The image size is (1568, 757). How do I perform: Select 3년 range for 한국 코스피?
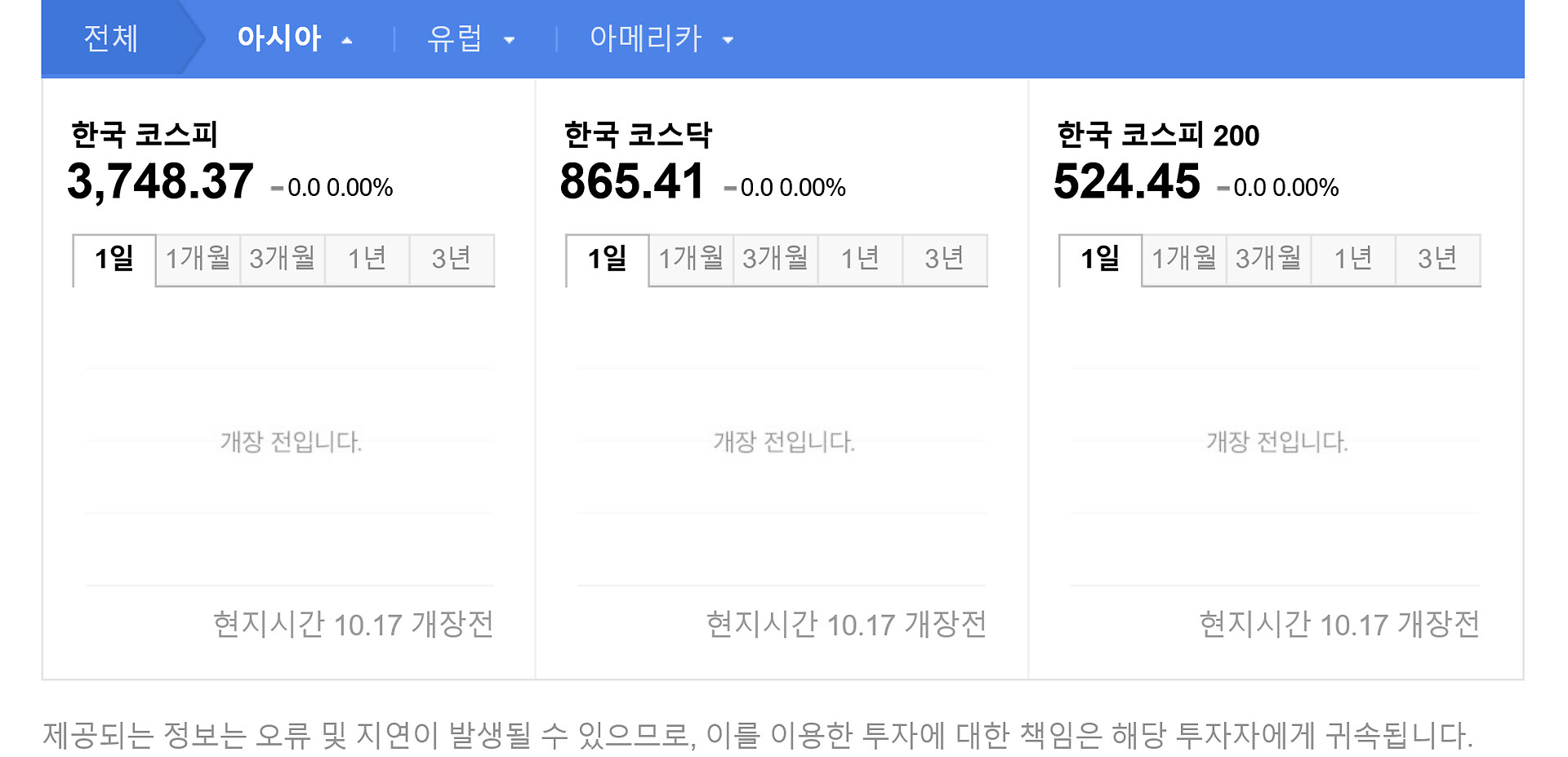coord(452,260)
